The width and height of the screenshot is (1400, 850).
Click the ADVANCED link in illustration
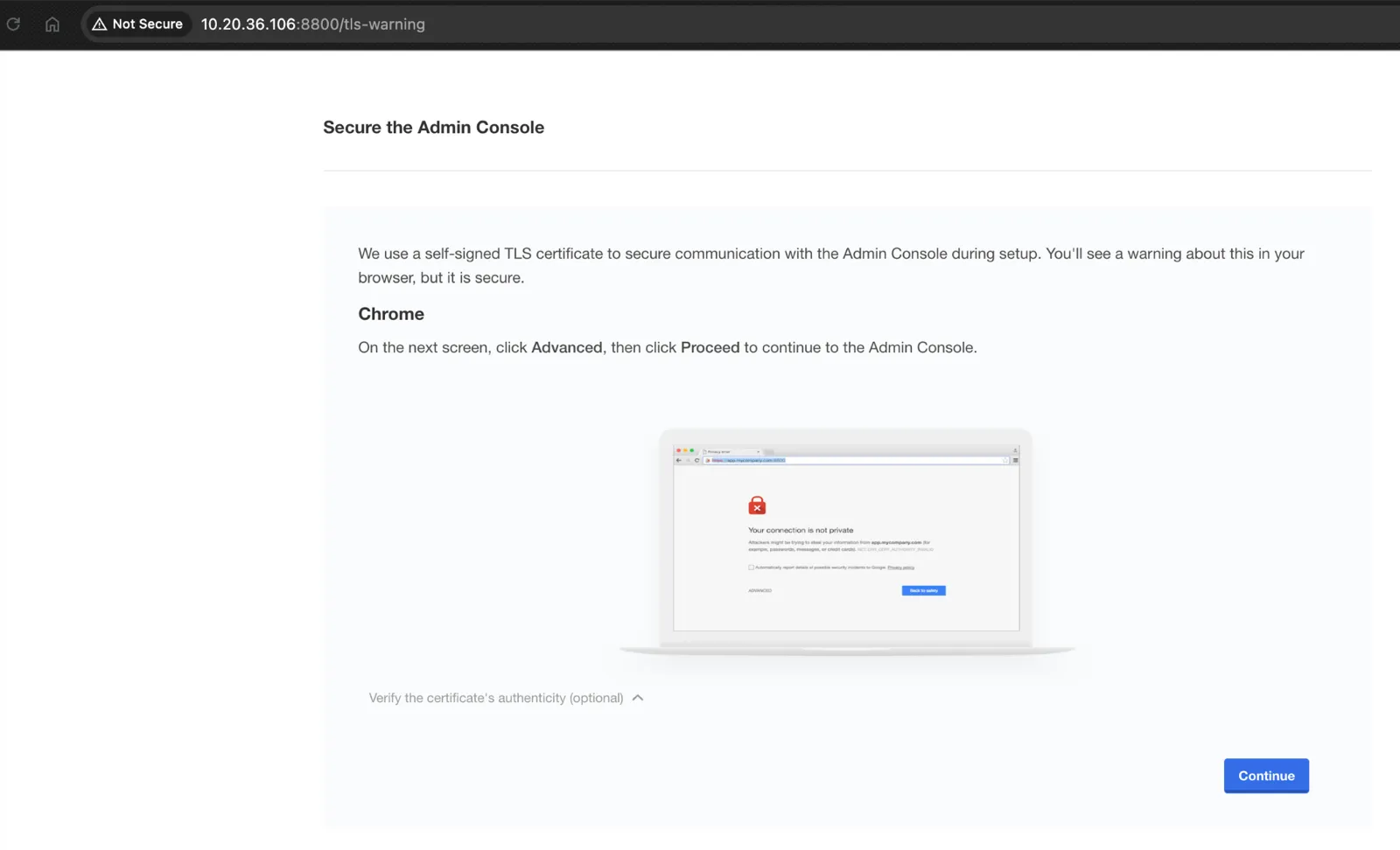coord(760,590)
